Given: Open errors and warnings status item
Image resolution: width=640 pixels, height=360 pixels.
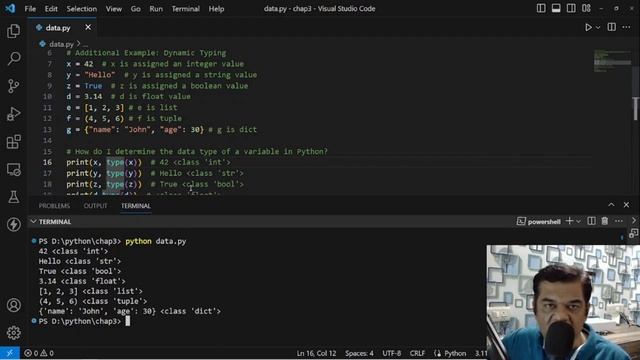Looking at the screenshot, I should click(x=39, y=353).
